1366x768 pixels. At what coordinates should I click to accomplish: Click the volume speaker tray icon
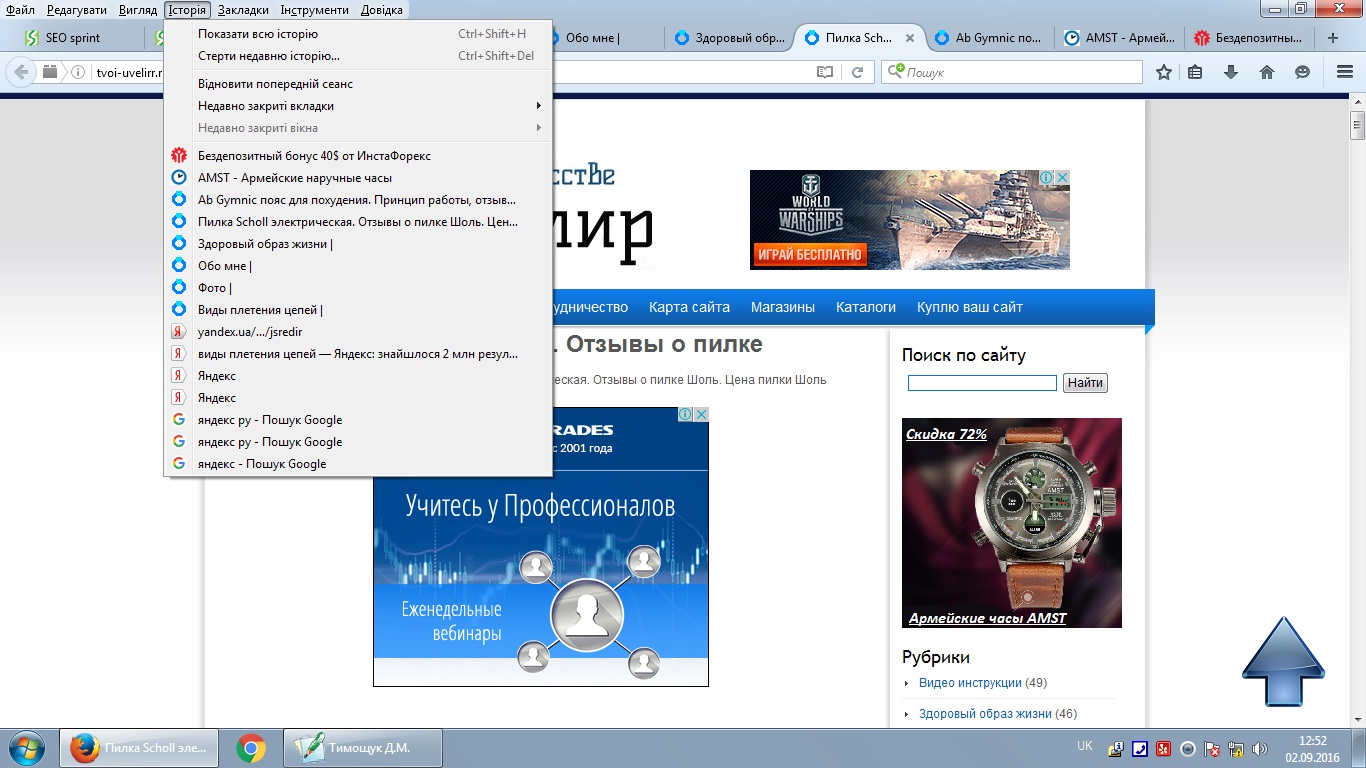(x=1259, y=748)
